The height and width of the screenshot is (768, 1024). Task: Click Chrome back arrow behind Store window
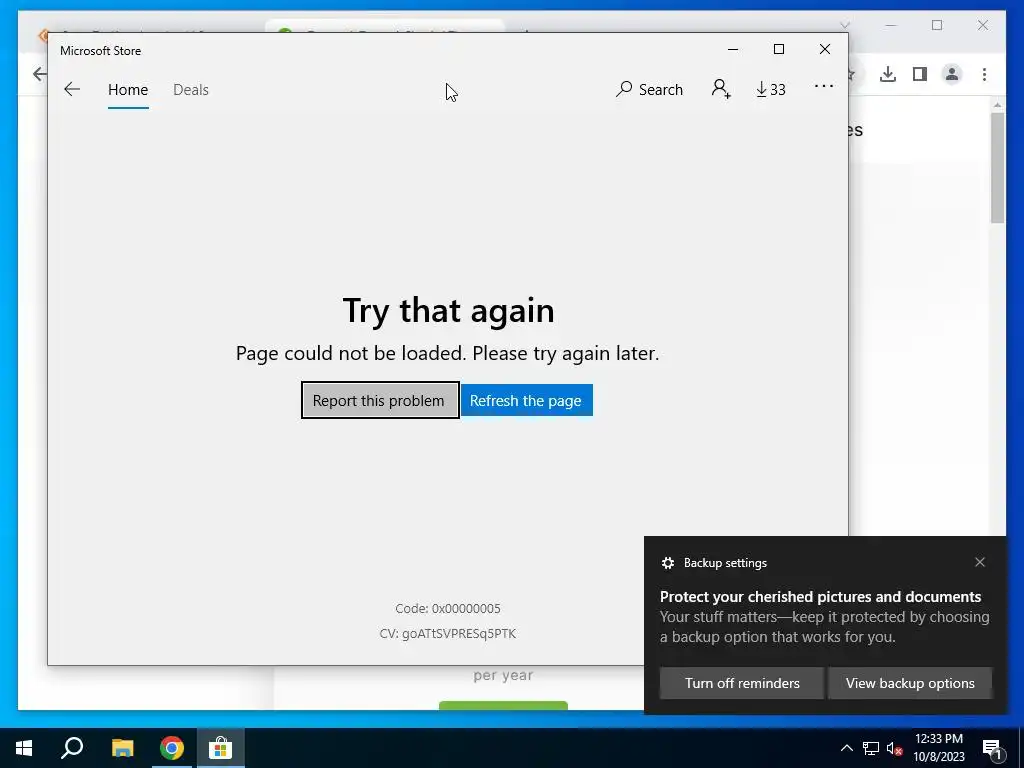39,74
